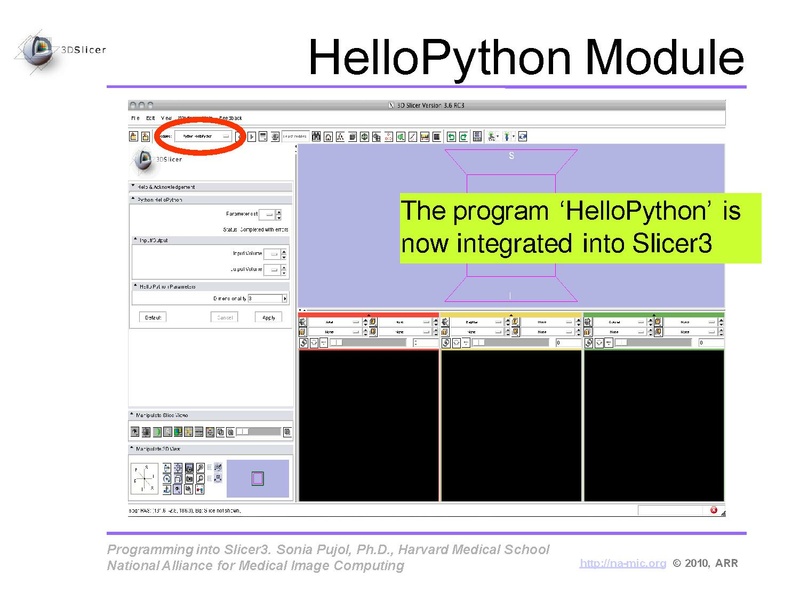
Task: Open the Modules selection dropdown
Action: [x=203, y=136]
